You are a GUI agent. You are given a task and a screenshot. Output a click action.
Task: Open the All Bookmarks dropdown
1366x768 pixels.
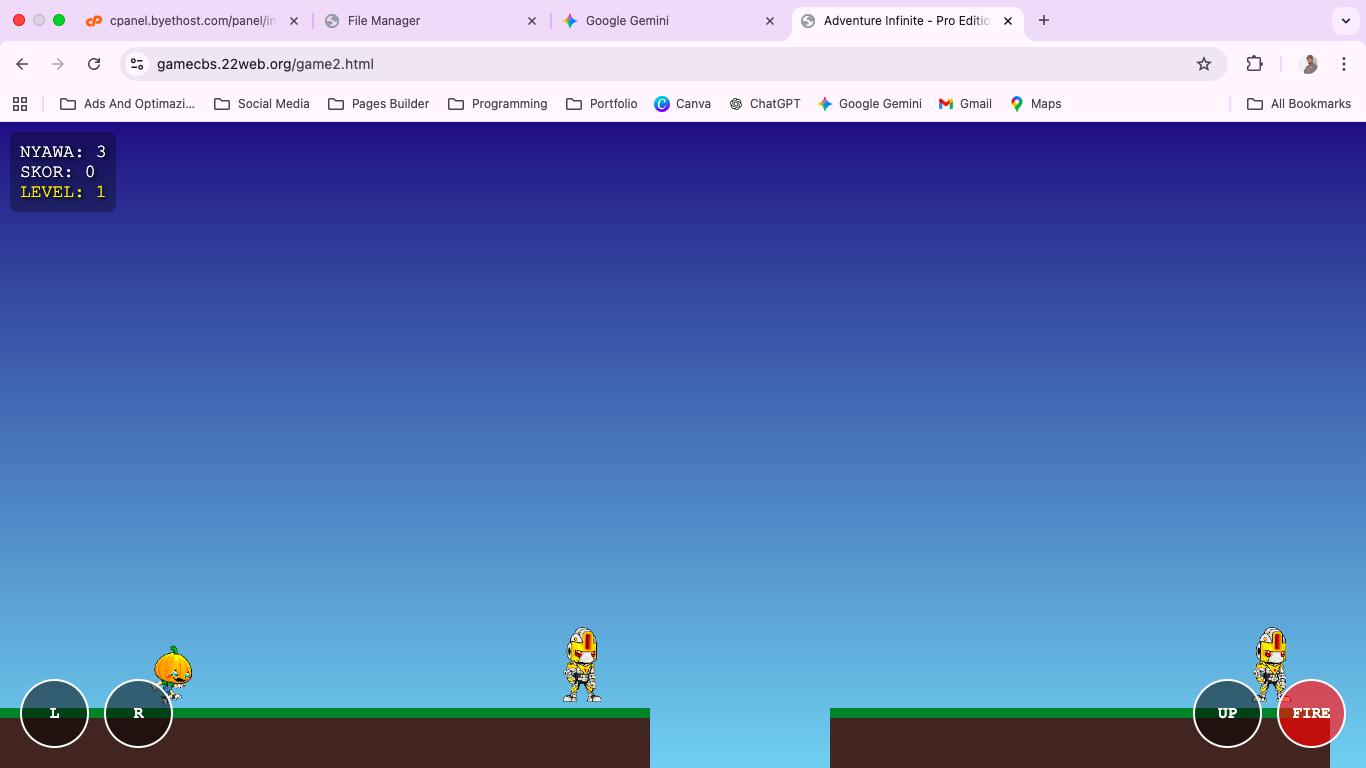pyautogui.click(x=1299, y=103)
